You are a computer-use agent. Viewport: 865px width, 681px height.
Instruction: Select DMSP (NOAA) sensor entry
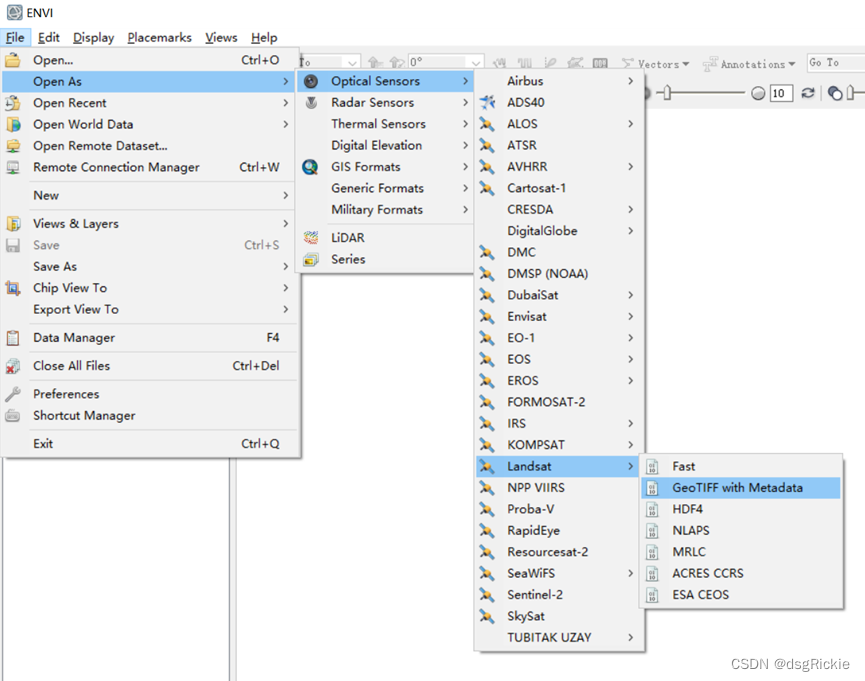[x=557, y=274]
